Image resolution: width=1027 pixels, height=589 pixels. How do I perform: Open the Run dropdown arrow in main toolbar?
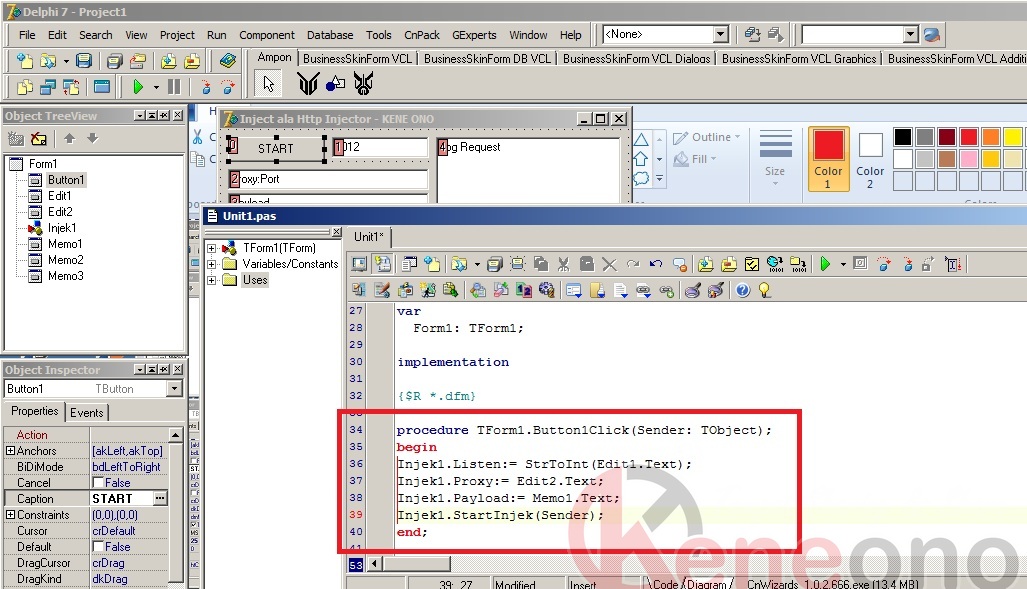click(x=156, y=87)
